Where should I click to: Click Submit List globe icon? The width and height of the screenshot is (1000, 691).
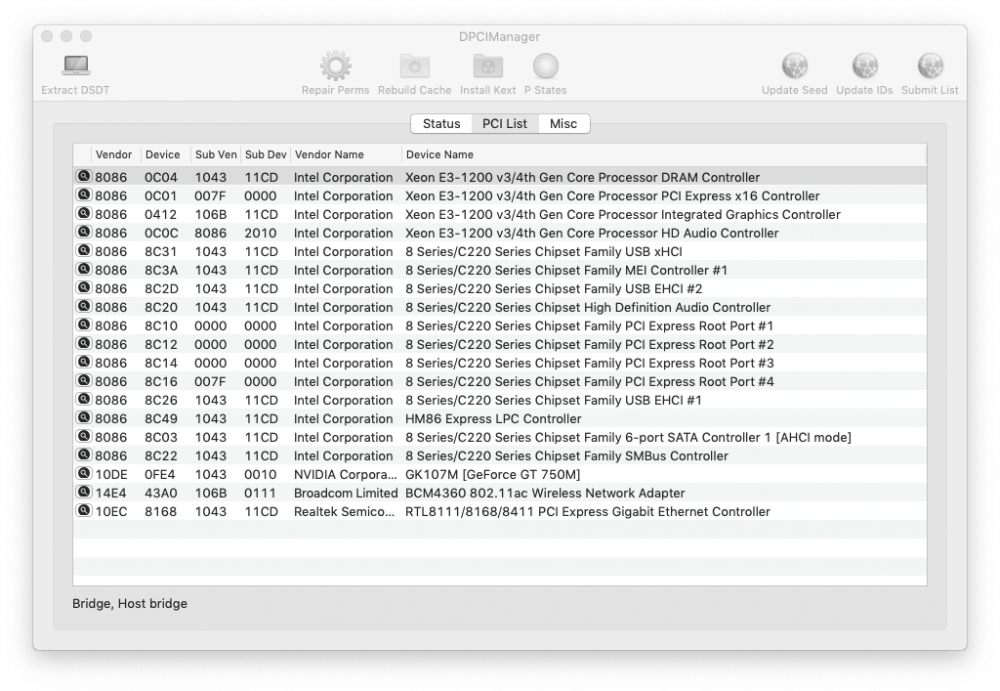click(x=930, y=65)
